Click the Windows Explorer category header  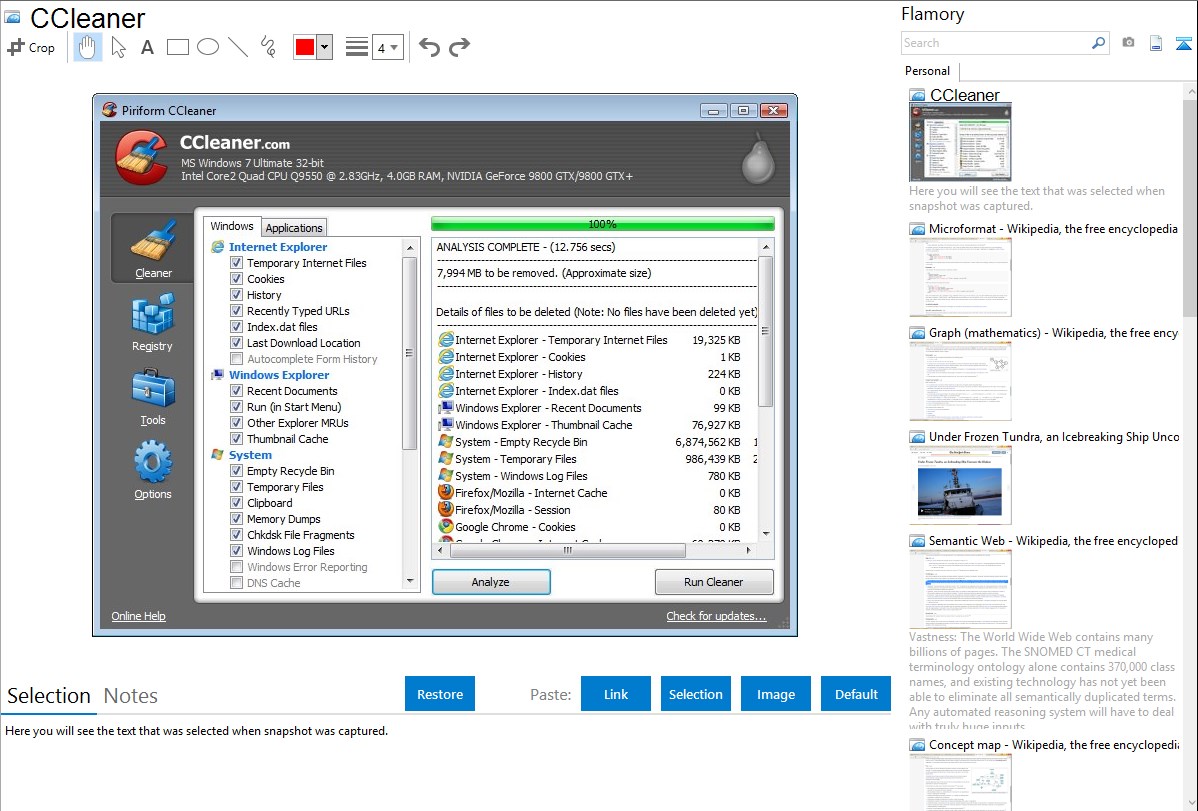(279, 375)
